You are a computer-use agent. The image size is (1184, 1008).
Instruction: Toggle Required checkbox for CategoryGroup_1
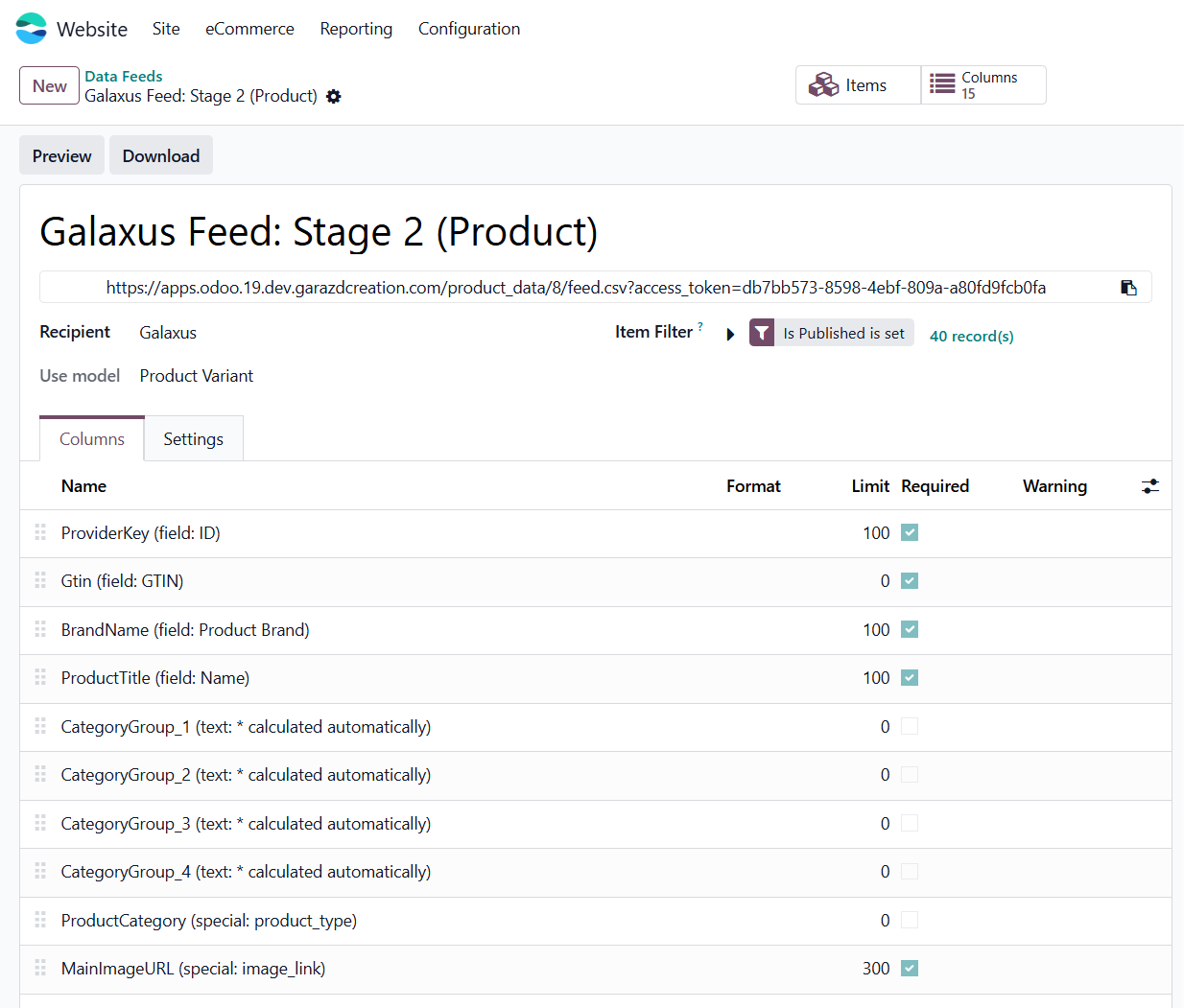pyautogui.click(x=910, y=726)
